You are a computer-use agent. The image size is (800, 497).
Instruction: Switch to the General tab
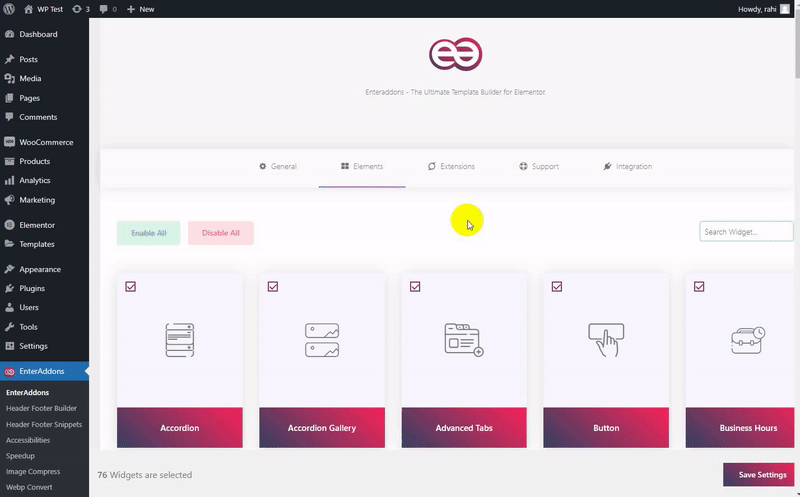click(x=278, y=166)
